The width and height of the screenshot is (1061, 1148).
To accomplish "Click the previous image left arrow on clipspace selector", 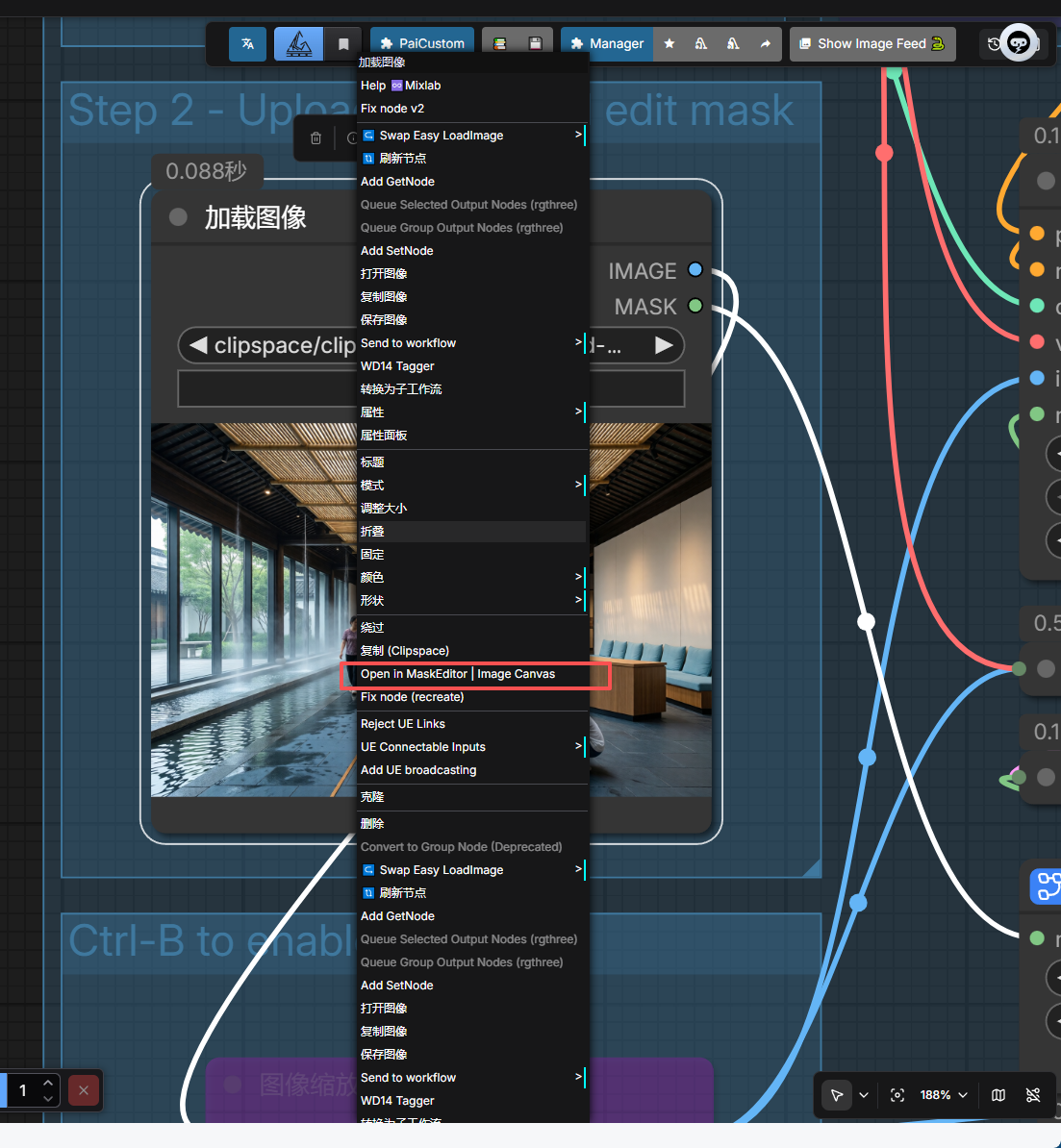I will pos(198,345).
